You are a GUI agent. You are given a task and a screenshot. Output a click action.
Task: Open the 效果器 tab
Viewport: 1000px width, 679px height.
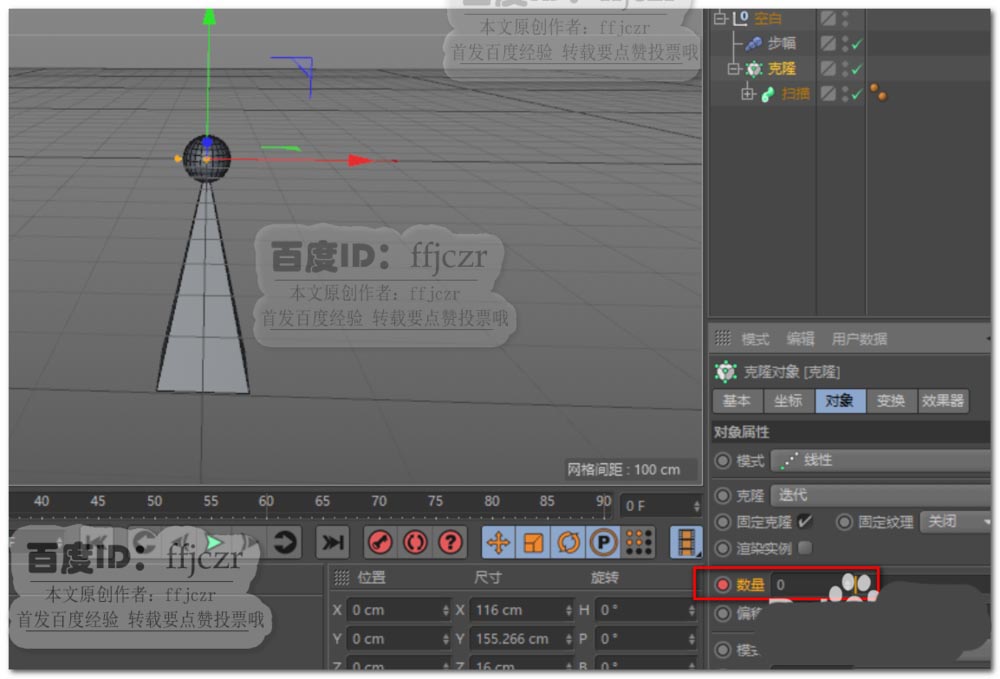coord(943,400)
